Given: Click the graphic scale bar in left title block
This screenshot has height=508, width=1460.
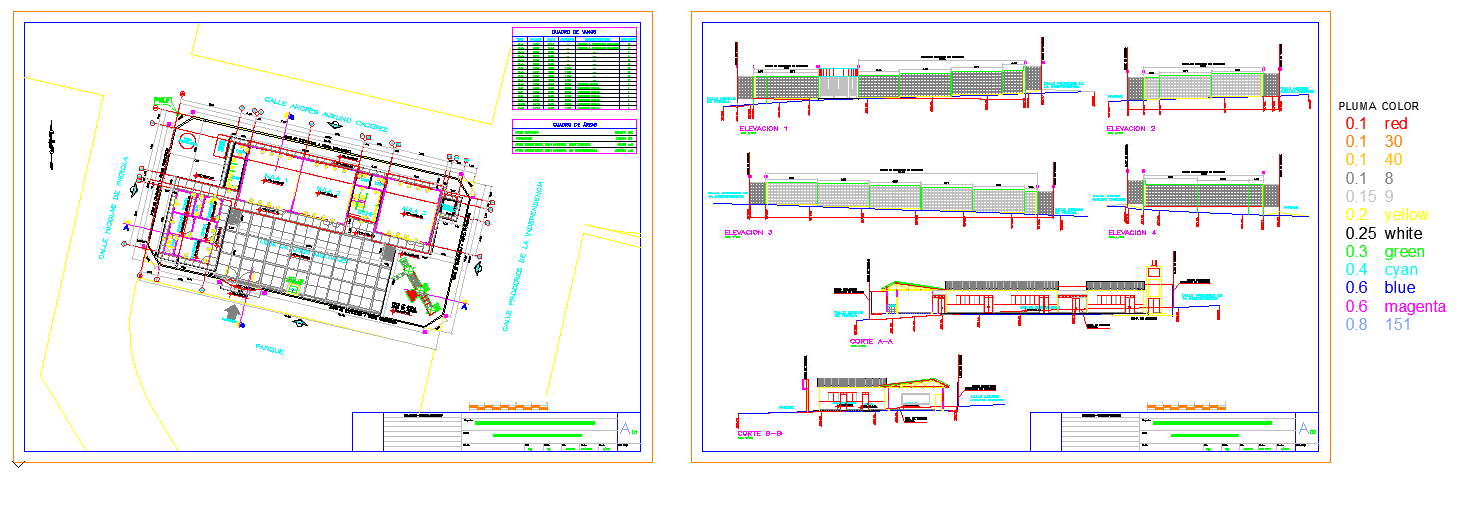Looking at the screenshot, I should [x=509, y=407].
